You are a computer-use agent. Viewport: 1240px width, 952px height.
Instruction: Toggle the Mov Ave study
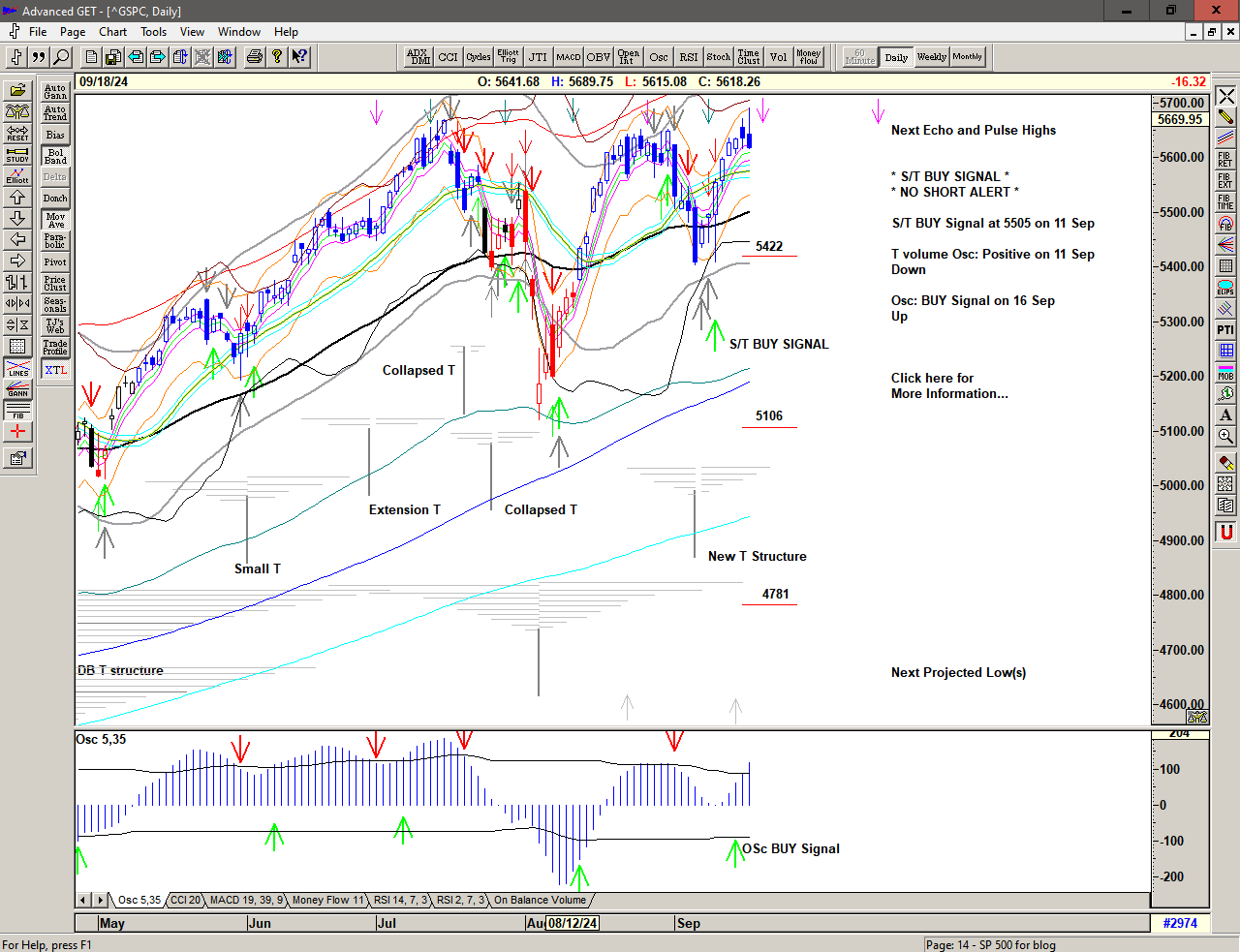55,220
